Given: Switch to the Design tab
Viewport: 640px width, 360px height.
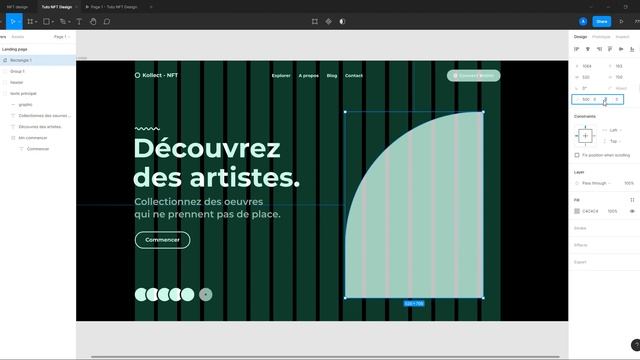Looking at the screenshot, I should (x=580, y=37).
